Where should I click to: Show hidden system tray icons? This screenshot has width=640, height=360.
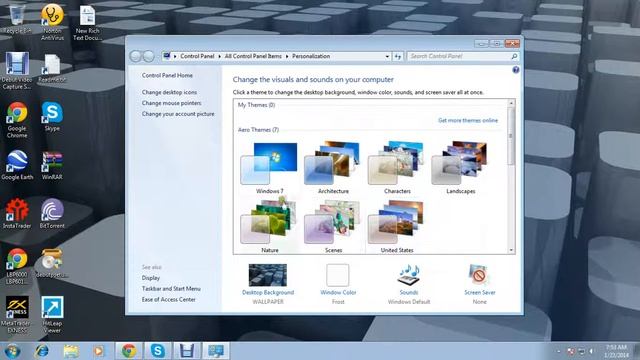[558, 351]
